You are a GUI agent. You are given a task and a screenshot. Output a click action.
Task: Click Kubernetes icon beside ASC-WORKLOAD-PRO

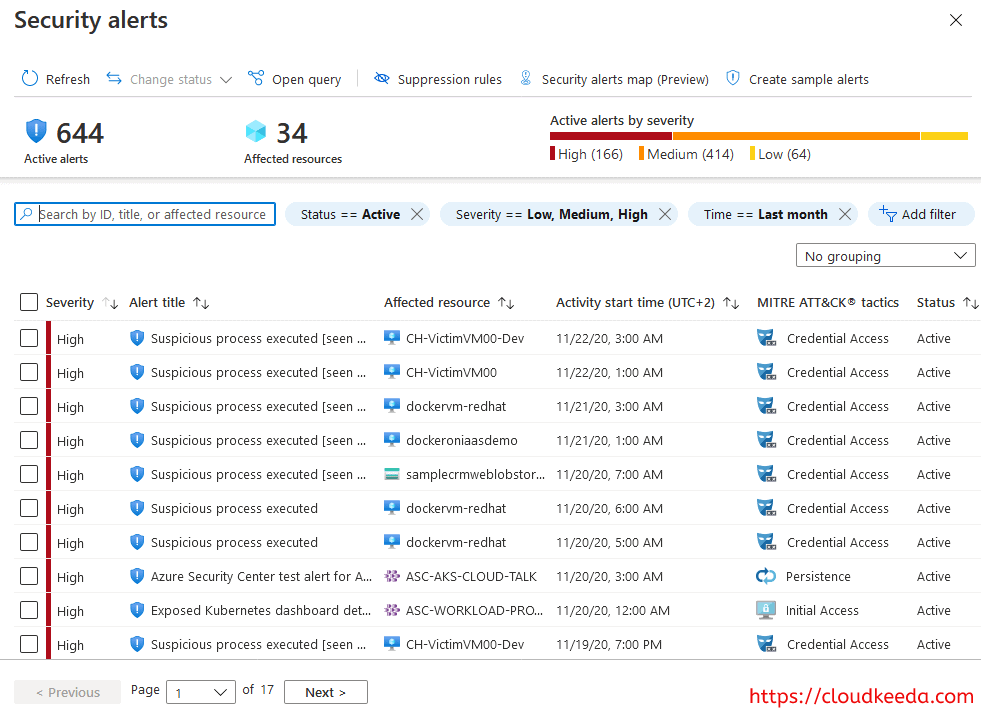392,610
